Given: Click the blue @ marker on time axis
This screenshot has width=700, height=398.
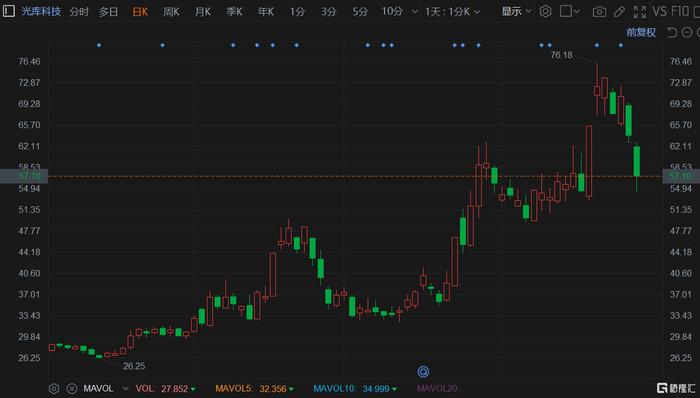Looking at the screenshot, I should pos(423,371).
